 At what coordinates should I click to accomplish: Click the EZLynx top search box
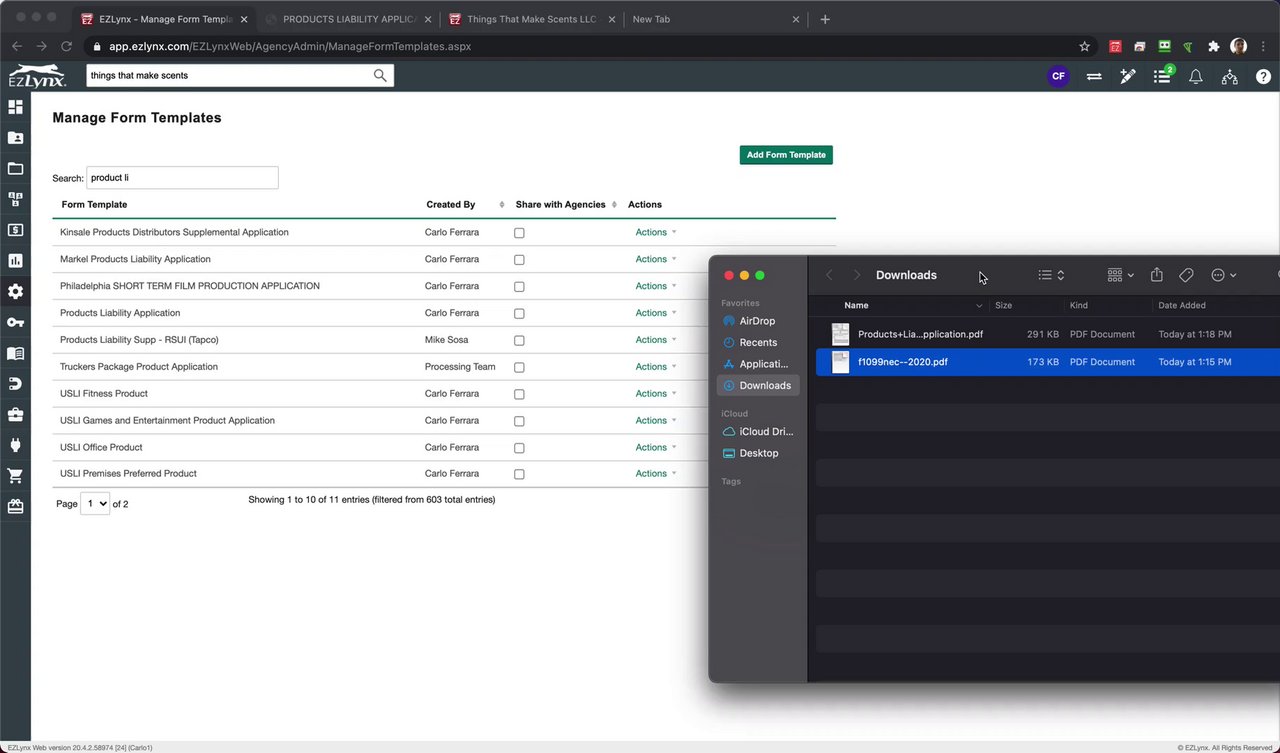pos(240,75)
